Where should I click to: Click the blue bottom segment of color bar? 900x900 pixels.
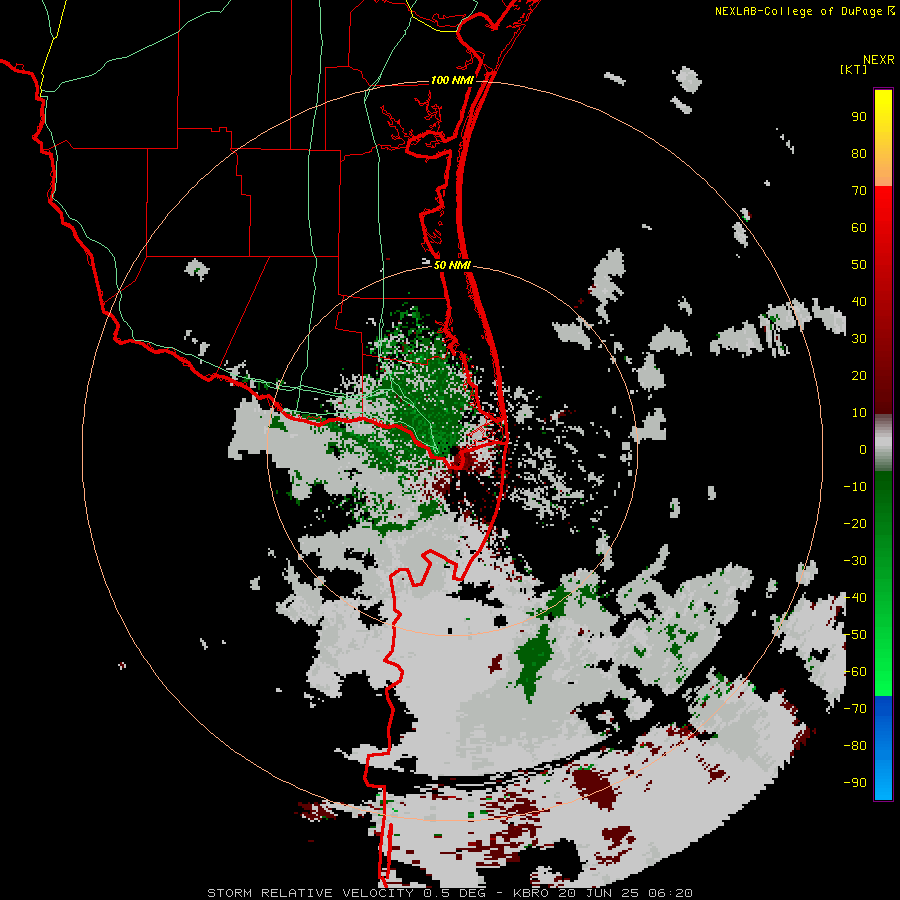pyautogui.click(x=883, y=748)
